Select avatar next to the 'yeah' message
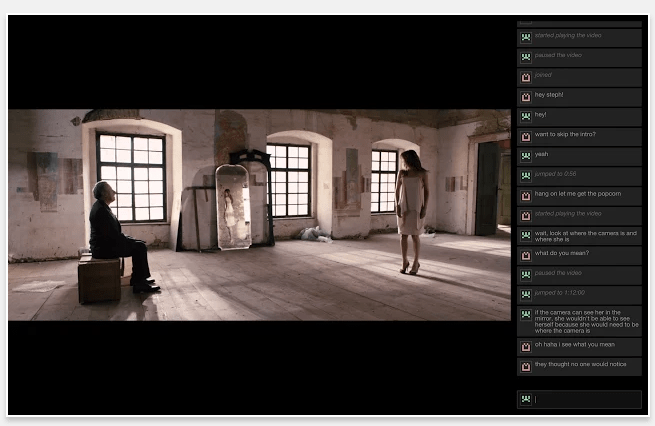The image size is (655, 426). click(525, 155)
